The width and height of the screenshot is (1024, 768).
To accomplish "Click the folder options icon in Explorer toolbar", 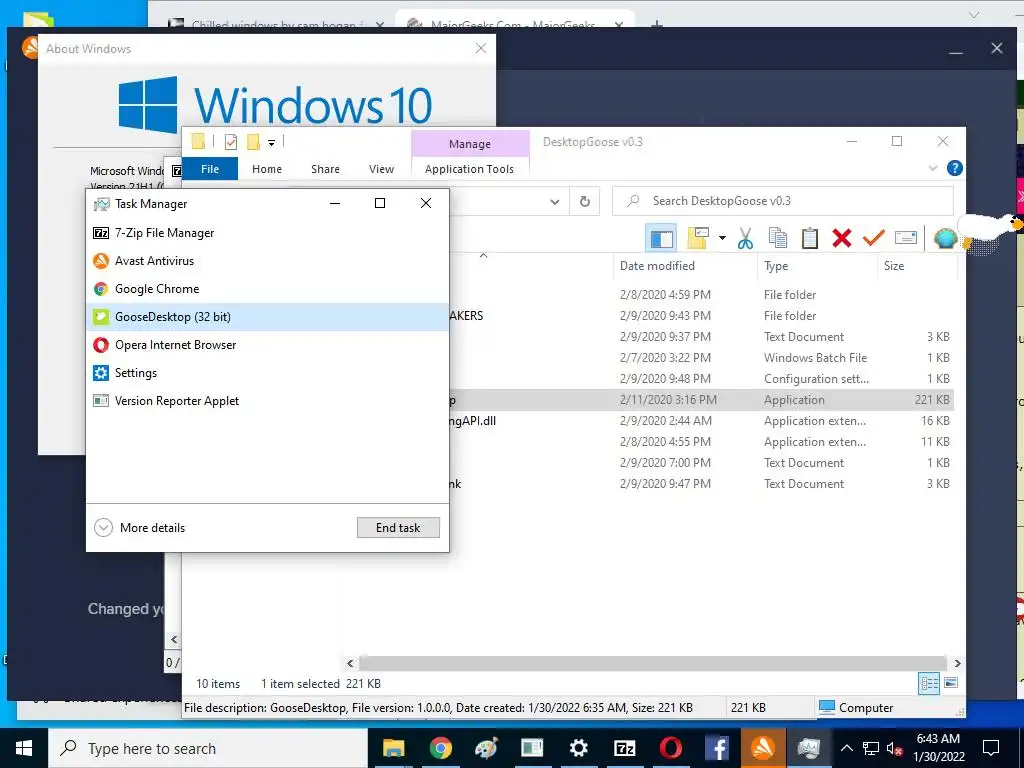I will click(697, 238).
